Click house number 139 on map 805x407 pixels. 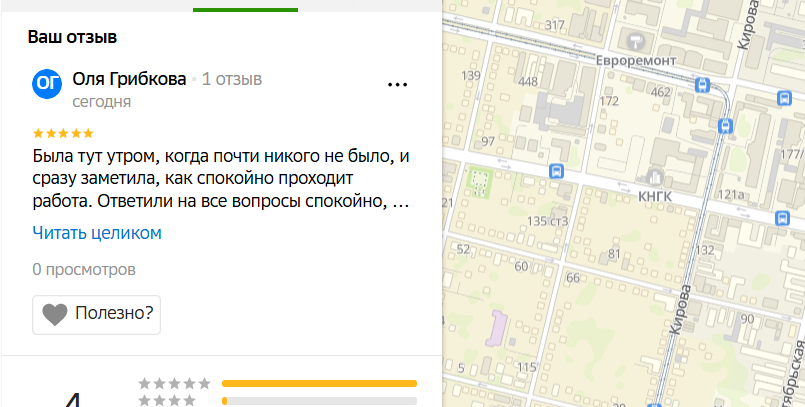(x=471, y=75)
